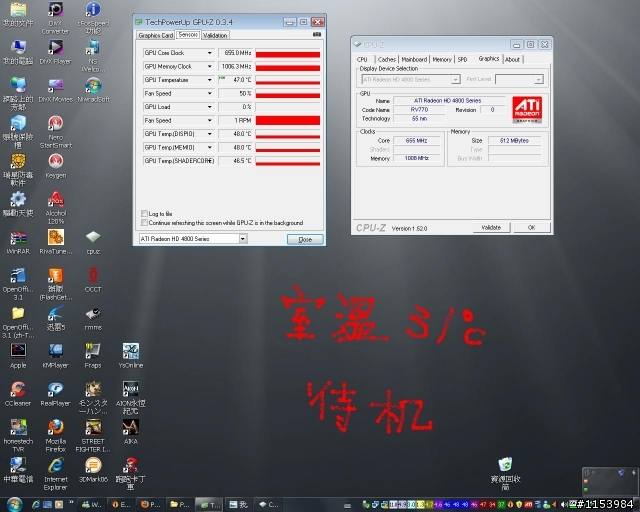The height and width of the screenshot is (512, 640).
Task: Open the Fraps desktop icon
Action: [x=93, y=356]
